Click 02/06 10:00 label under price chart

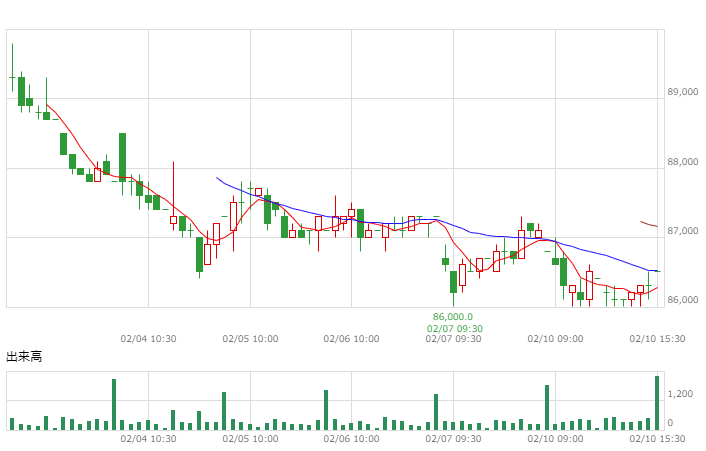click(351, 339)
